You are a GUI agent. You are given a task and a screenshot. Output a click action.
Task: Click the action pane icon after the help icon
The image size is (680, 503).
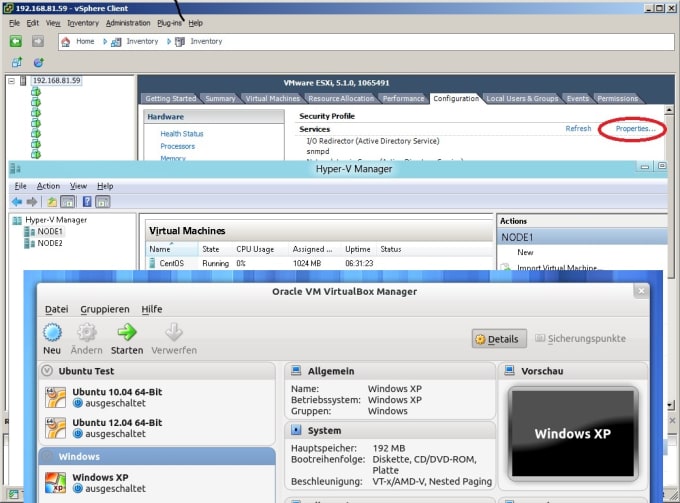point(103,202)
